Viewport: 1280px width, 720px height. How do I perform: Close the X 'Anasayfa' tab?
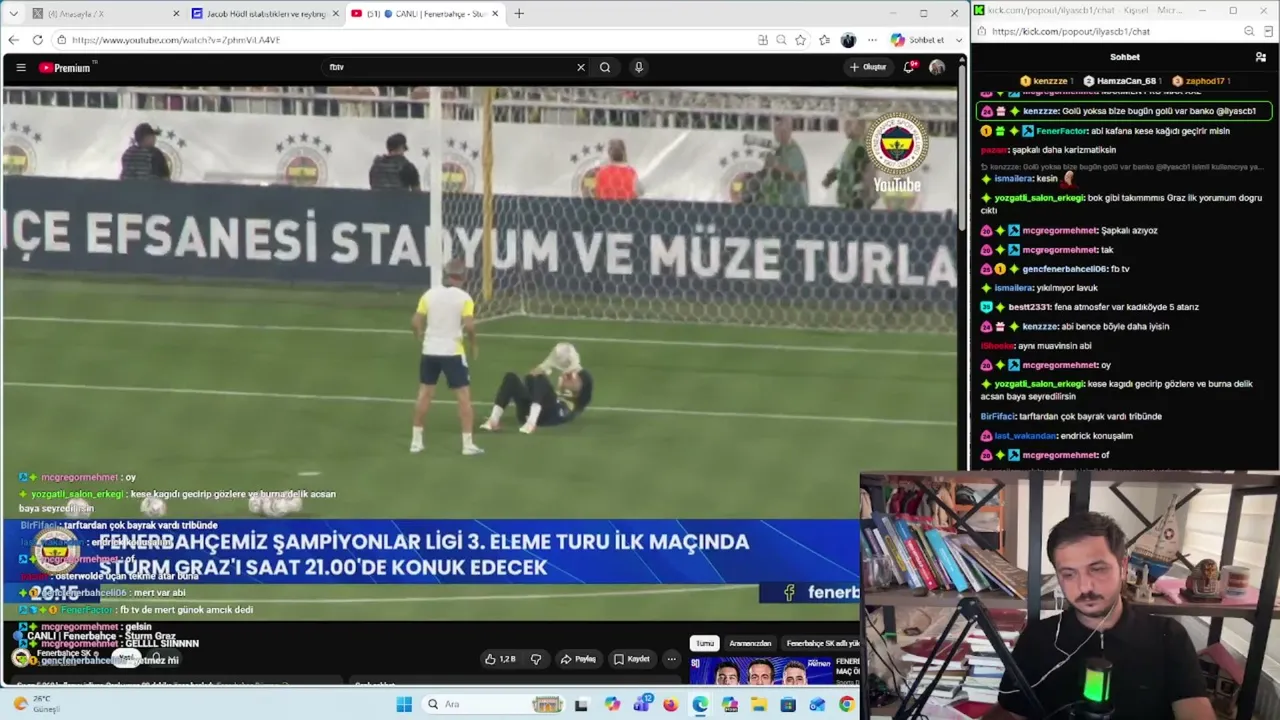point(176,14)
